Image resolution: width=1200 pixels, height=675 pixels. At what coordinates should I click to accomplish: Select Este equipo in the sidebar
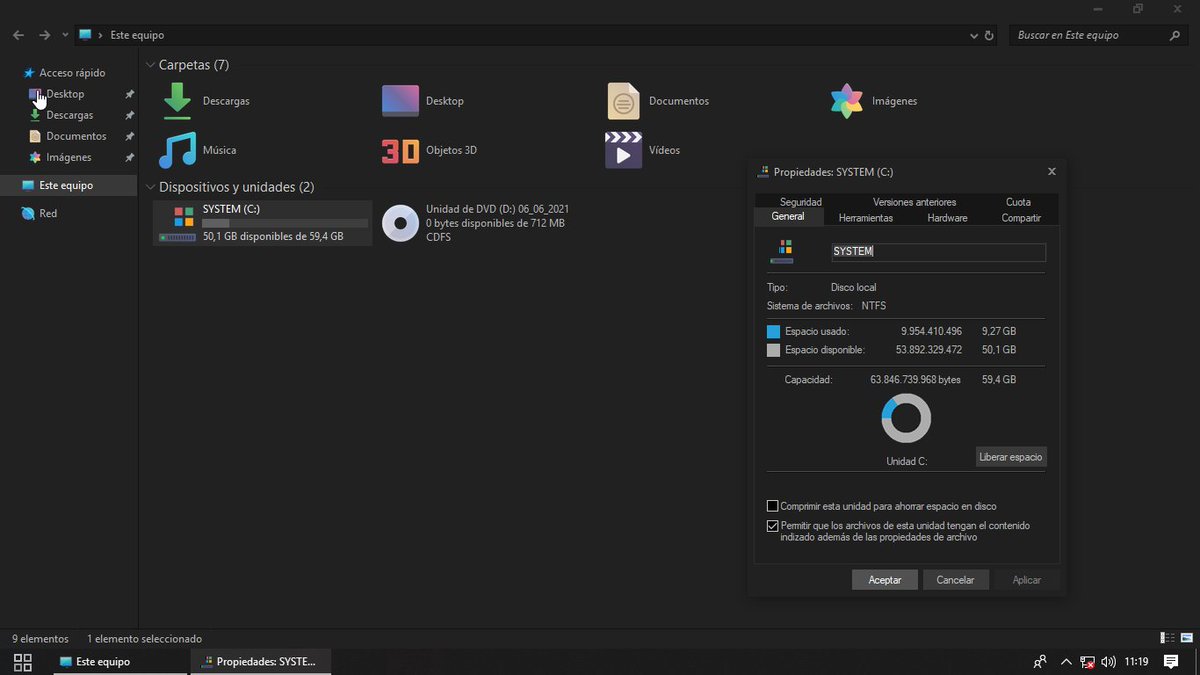[68, 185]
